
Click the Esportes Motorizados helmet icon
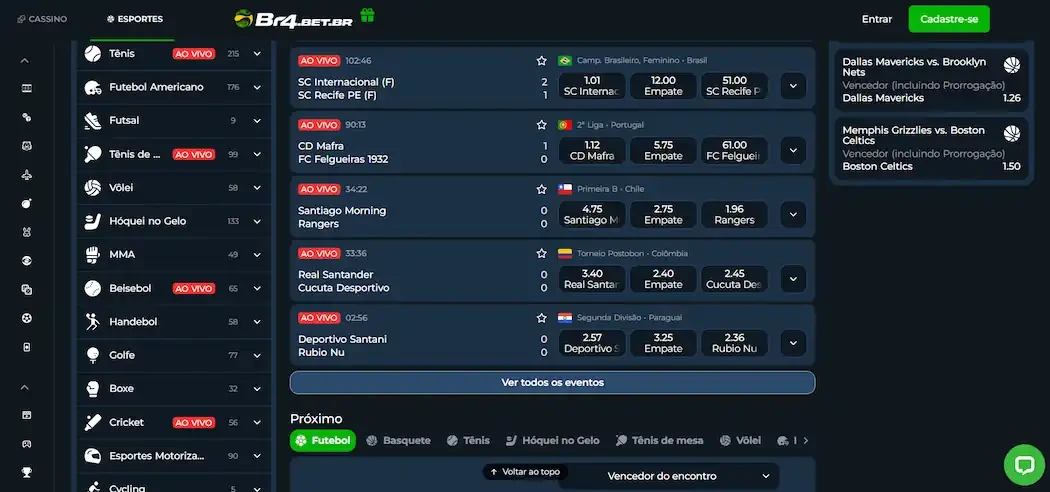point(92,456)
